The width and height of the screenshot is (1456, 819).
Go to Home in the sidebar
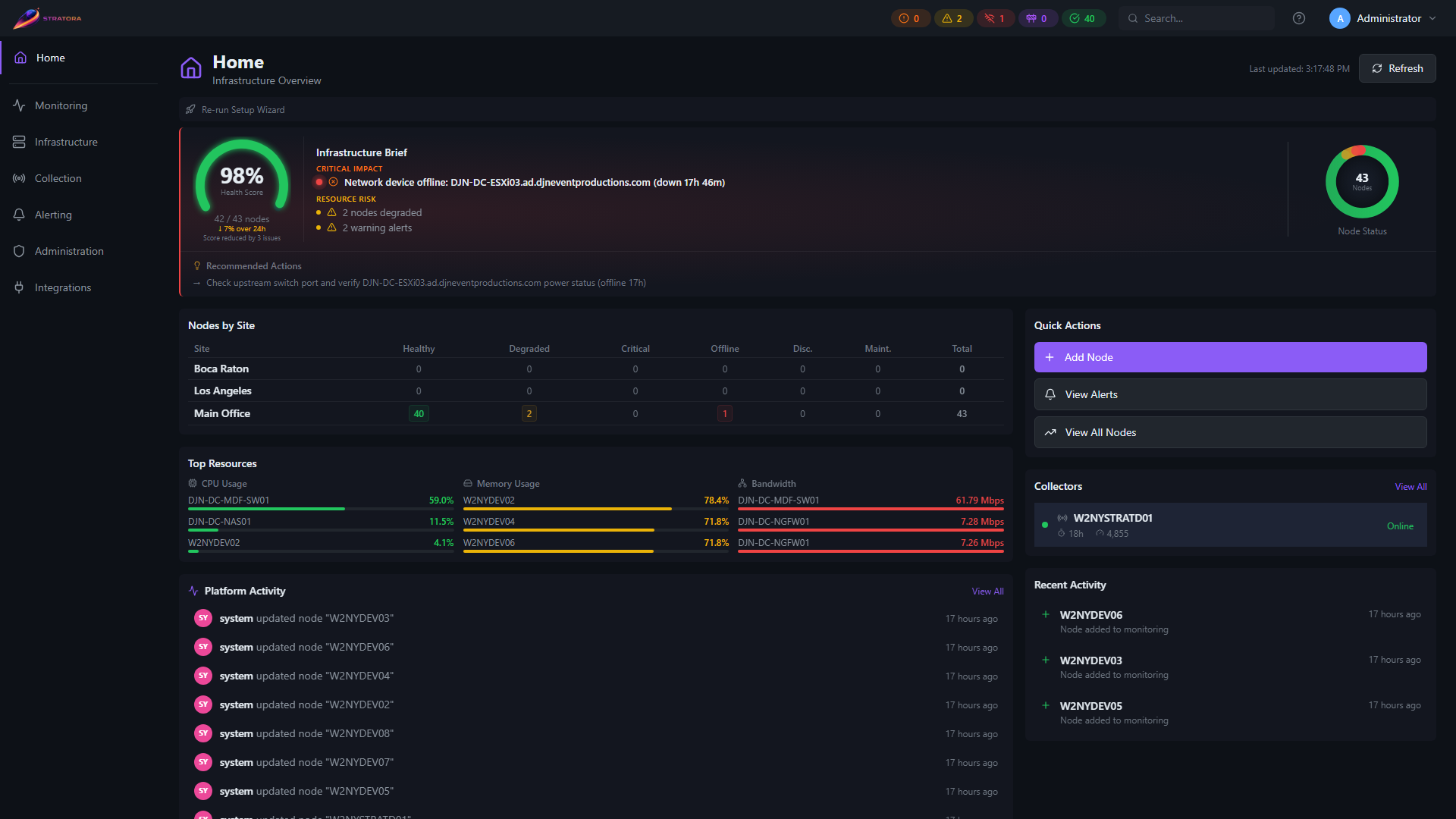coord(79,58)
